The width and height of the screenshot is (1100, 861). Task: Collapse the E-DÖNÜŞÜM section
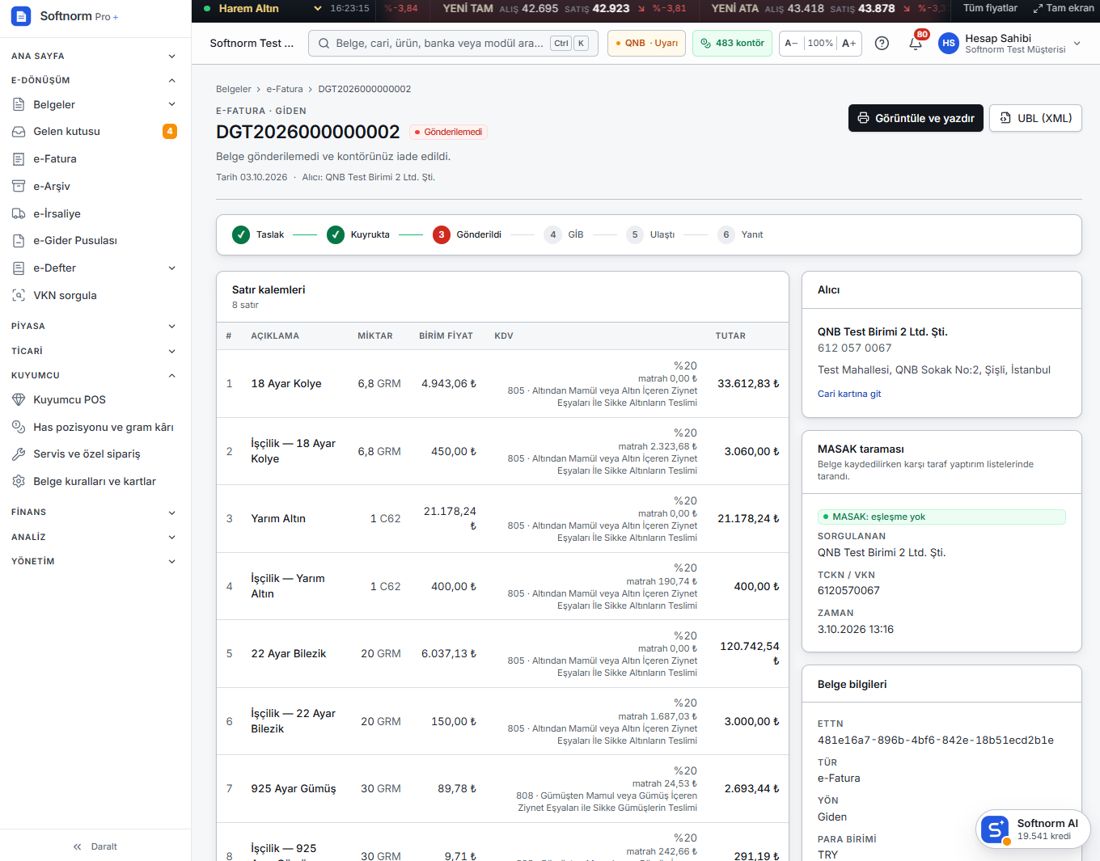pos(94,80)
